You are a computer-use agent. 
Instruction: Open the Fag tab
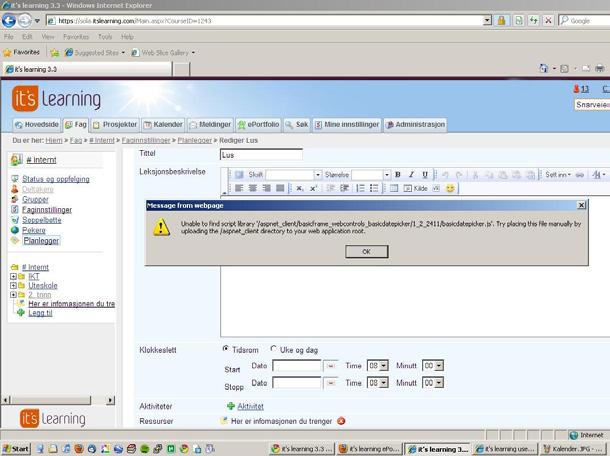point(76,125)
